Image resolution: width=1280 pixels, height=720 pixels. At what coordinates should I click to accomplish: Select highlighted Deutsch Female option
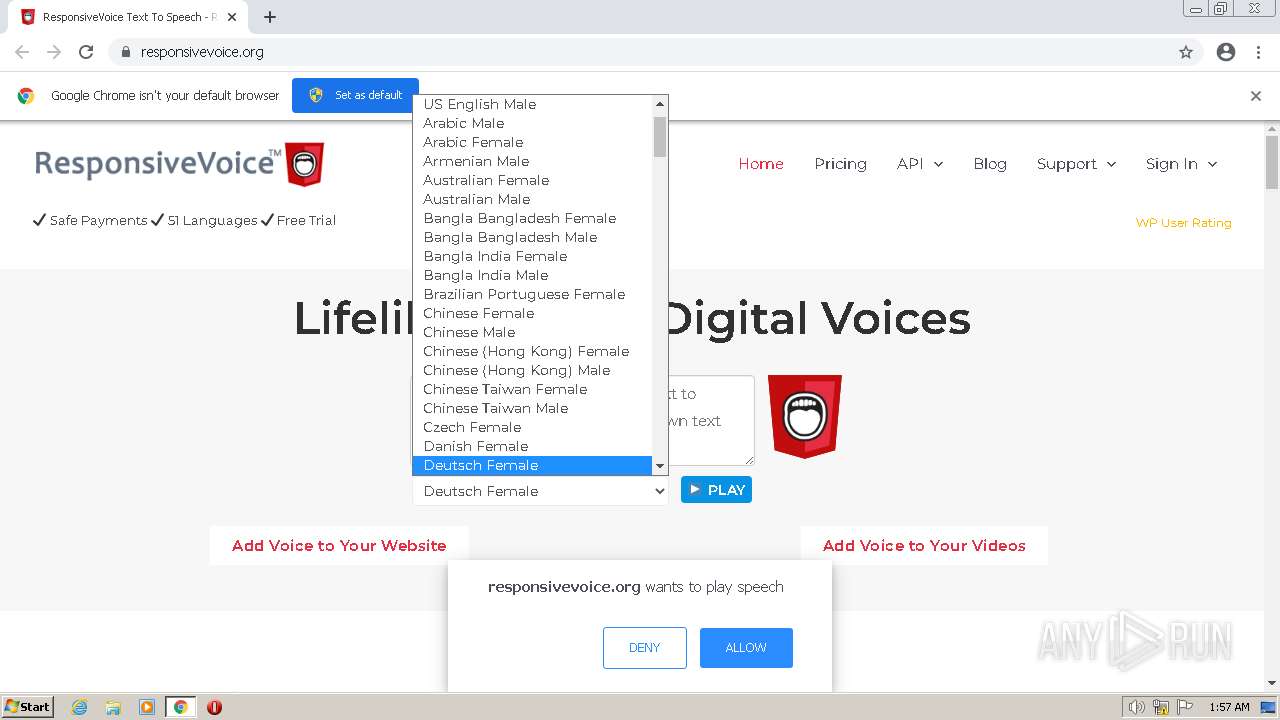point(532,465)
